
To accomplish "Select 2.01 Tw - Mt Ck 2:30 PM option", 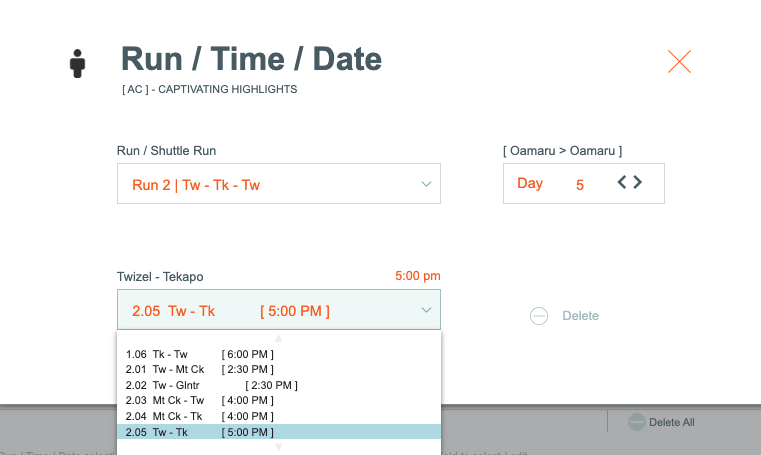I will pos(279,370).
